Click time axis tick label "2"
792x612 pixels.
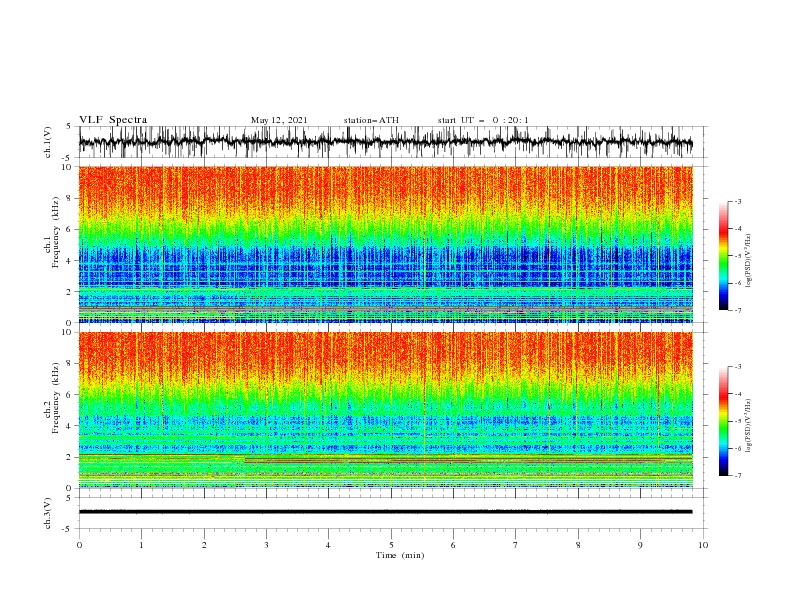[204, 545]
